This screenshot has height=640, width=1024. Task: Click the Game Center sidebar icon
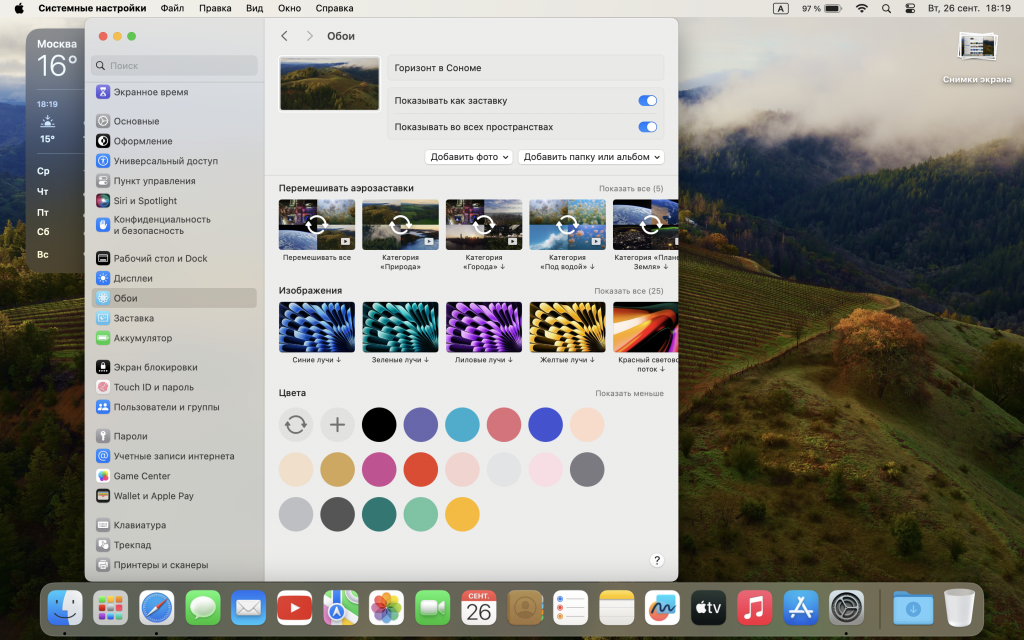tap(103, 476)
